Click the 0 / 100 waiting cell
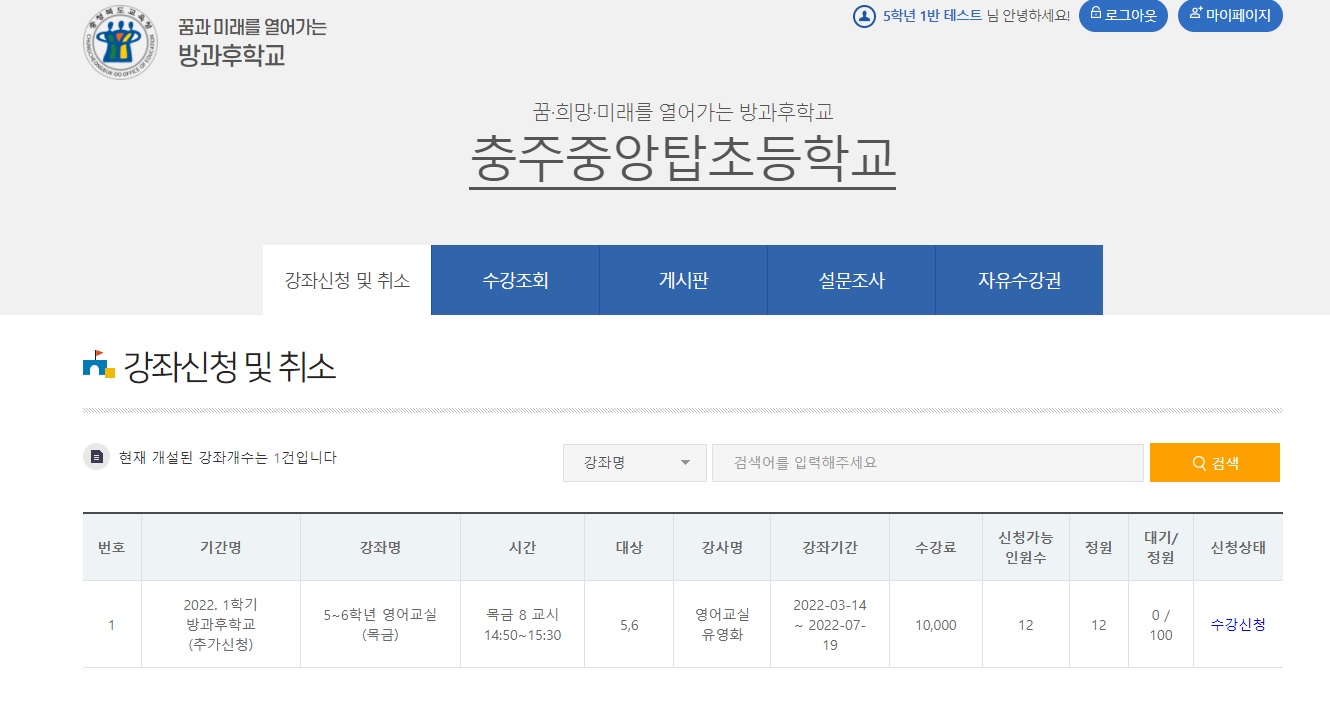 [x=1161, y=625]
